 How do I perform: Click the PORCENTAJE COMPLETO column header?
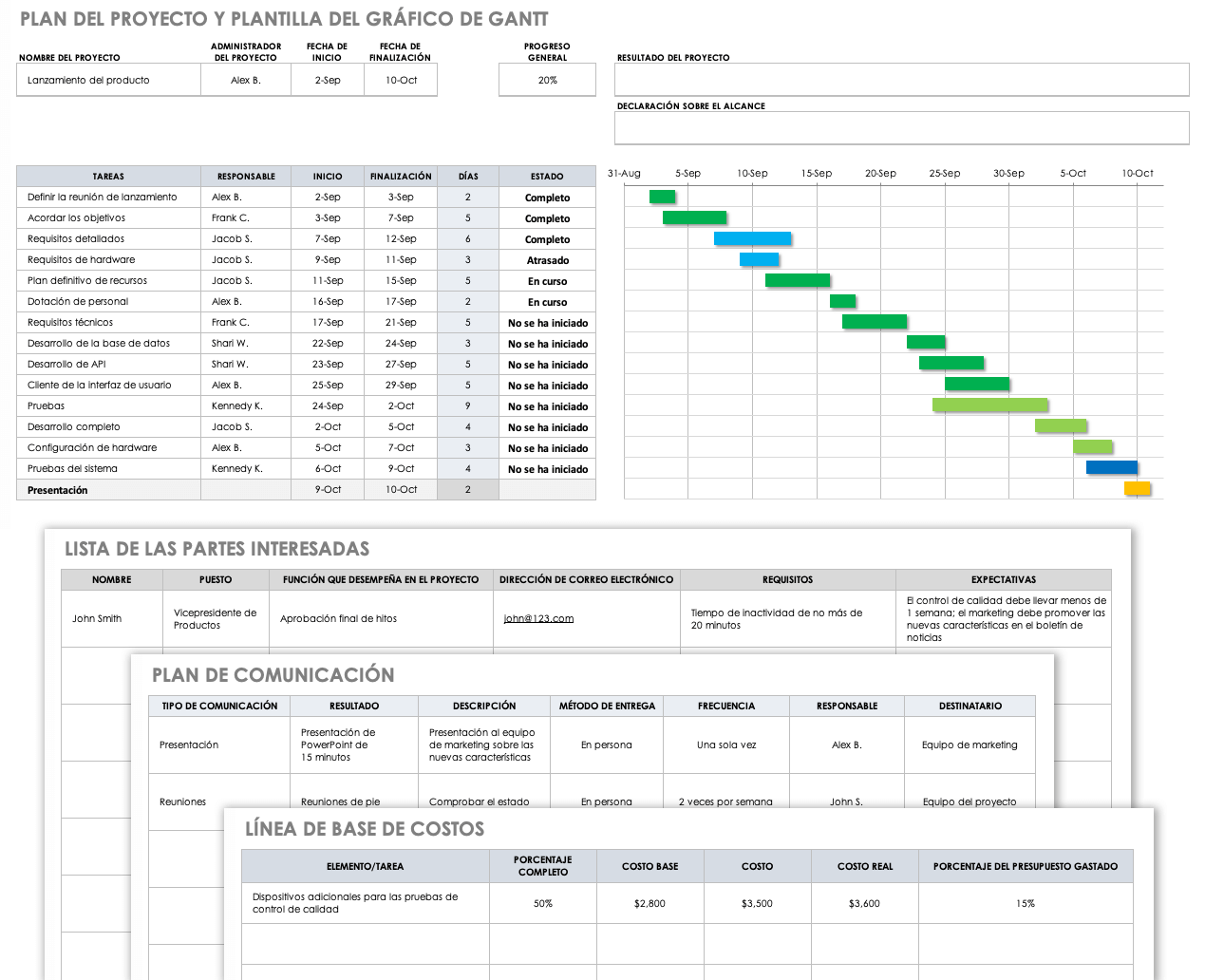pyautogui.click(x=542, y=866)
